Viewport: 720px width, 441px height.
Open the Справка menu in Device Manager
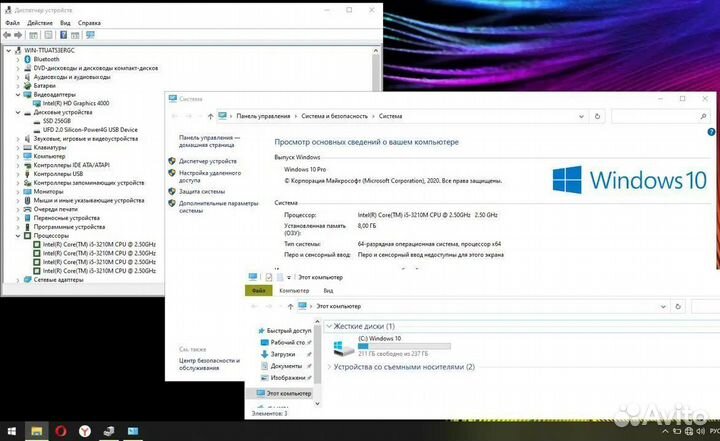click(x=89, y=23)
